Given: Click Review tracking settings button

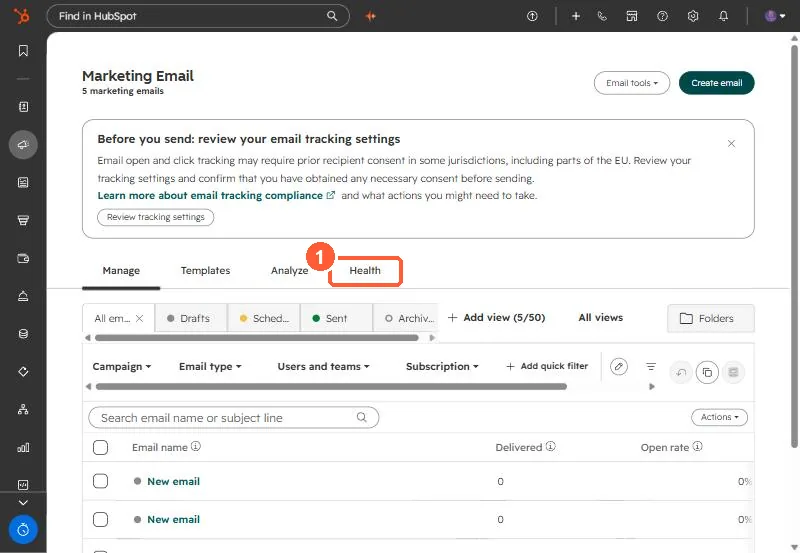Looking at the screenshot, I should coord(156,217).
